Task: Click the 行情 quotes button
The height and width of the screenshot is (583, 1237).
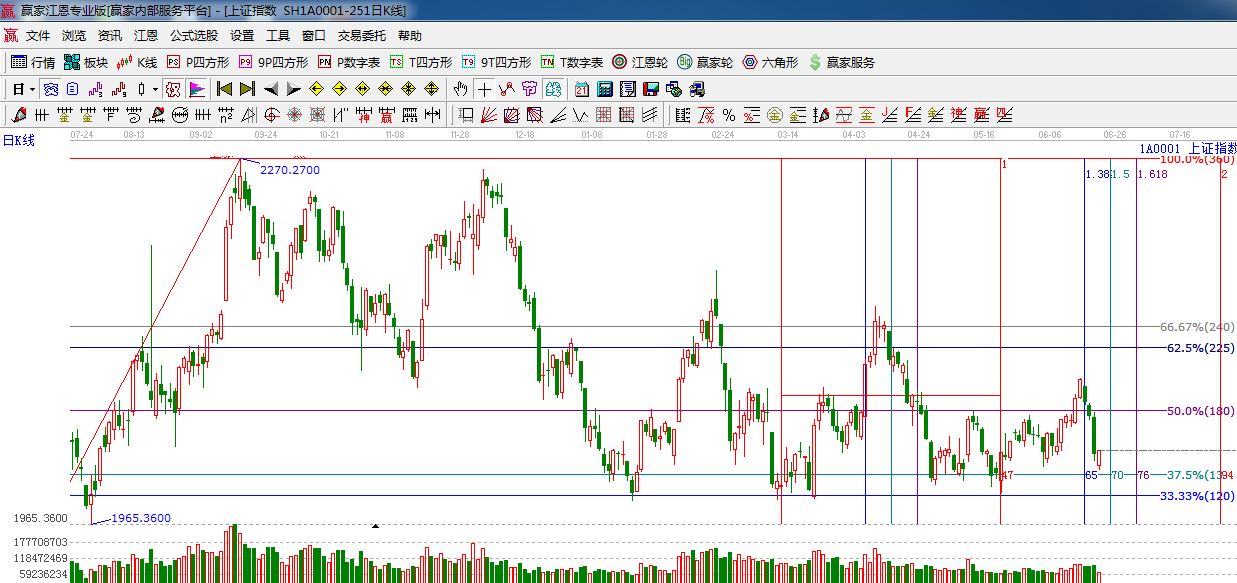Action: coord(33,62)
